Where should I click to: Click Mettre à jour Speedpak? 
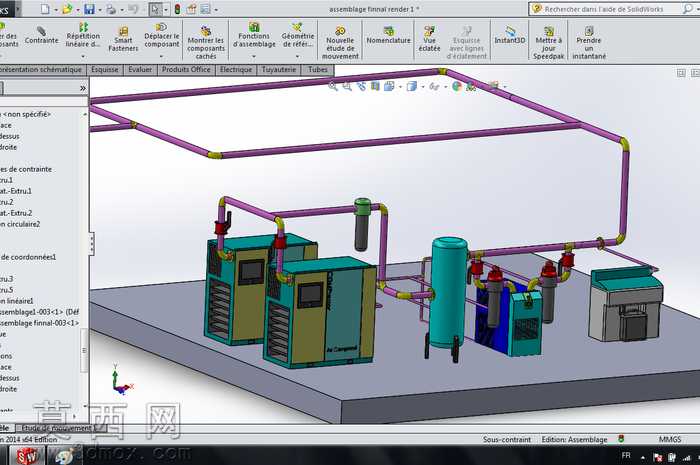[549, 42]
